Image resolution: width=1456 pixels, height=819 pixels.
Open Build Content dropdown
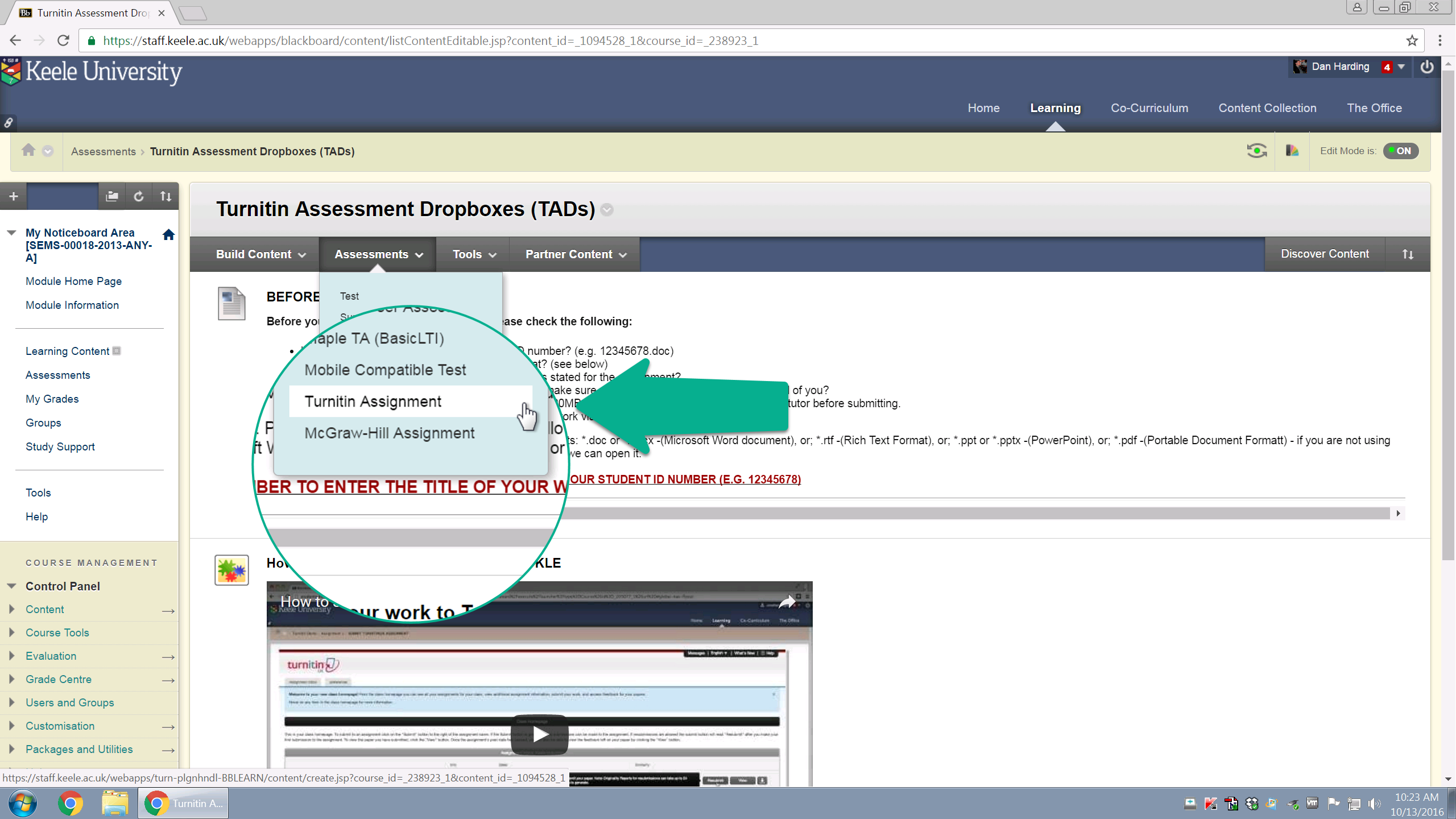(261, 254)
